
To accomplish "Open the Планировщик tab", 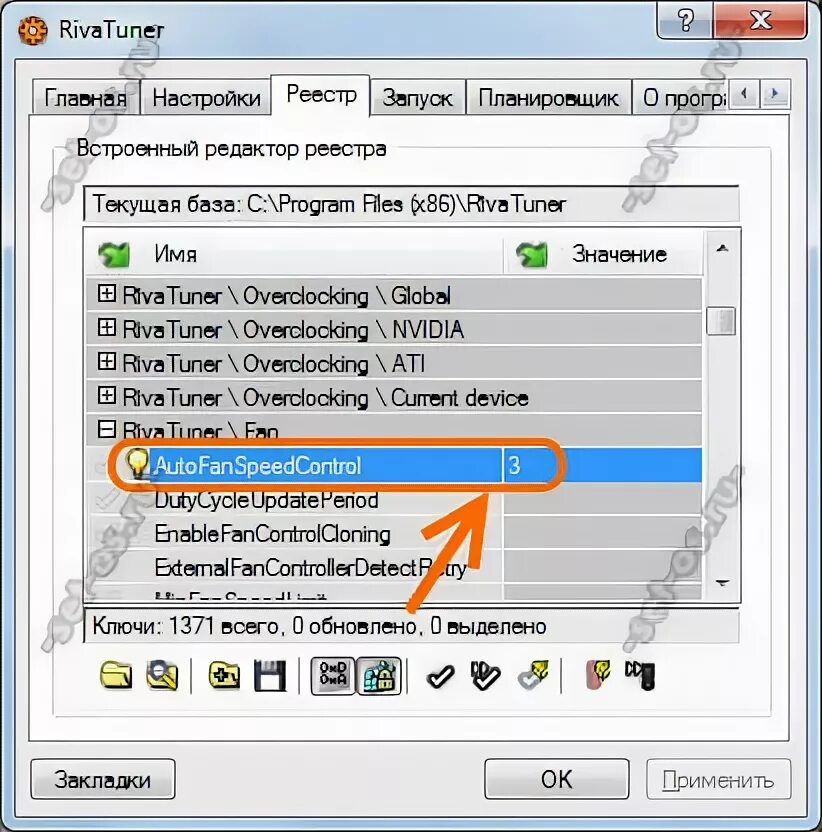I will point(548,98).
